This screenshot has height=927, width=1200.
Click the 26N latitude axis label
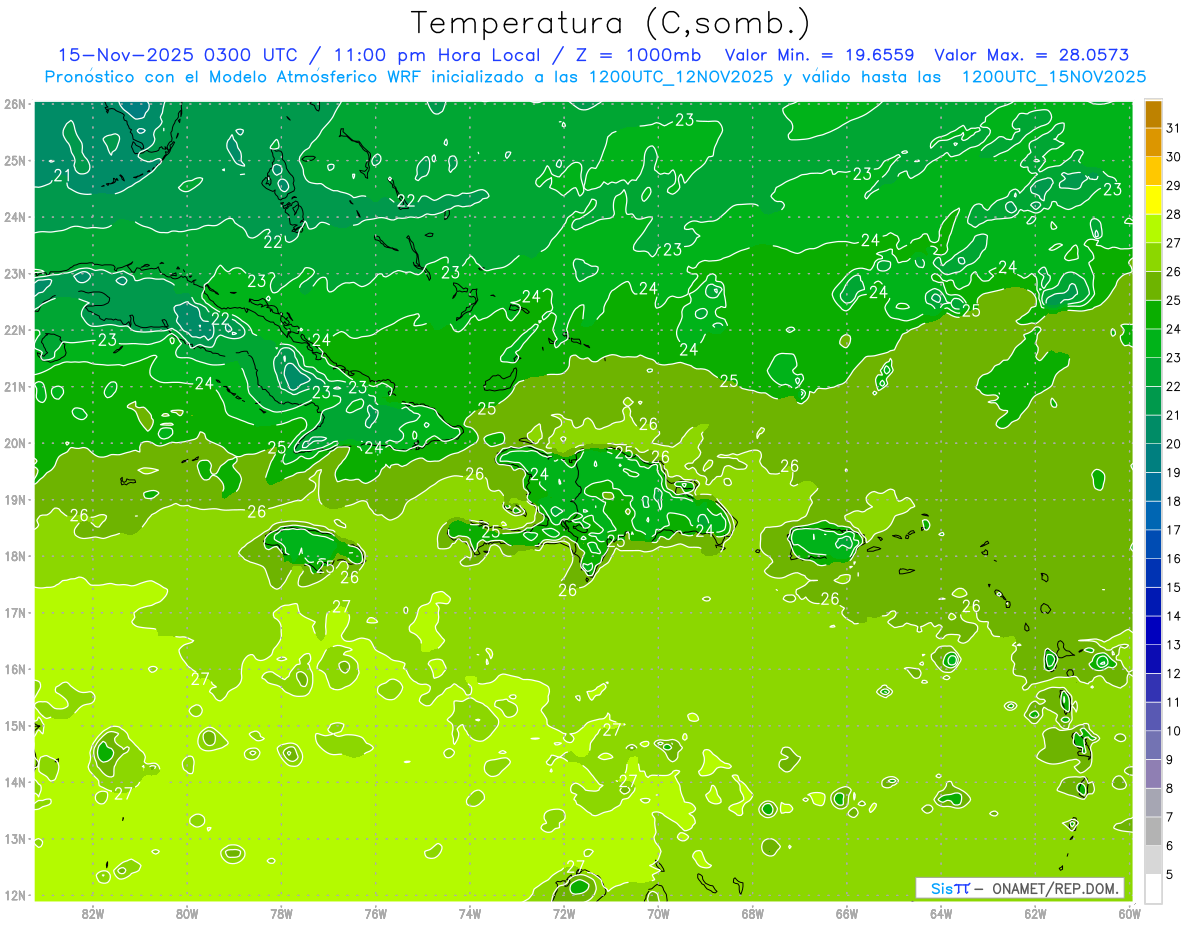coord(15,104)
